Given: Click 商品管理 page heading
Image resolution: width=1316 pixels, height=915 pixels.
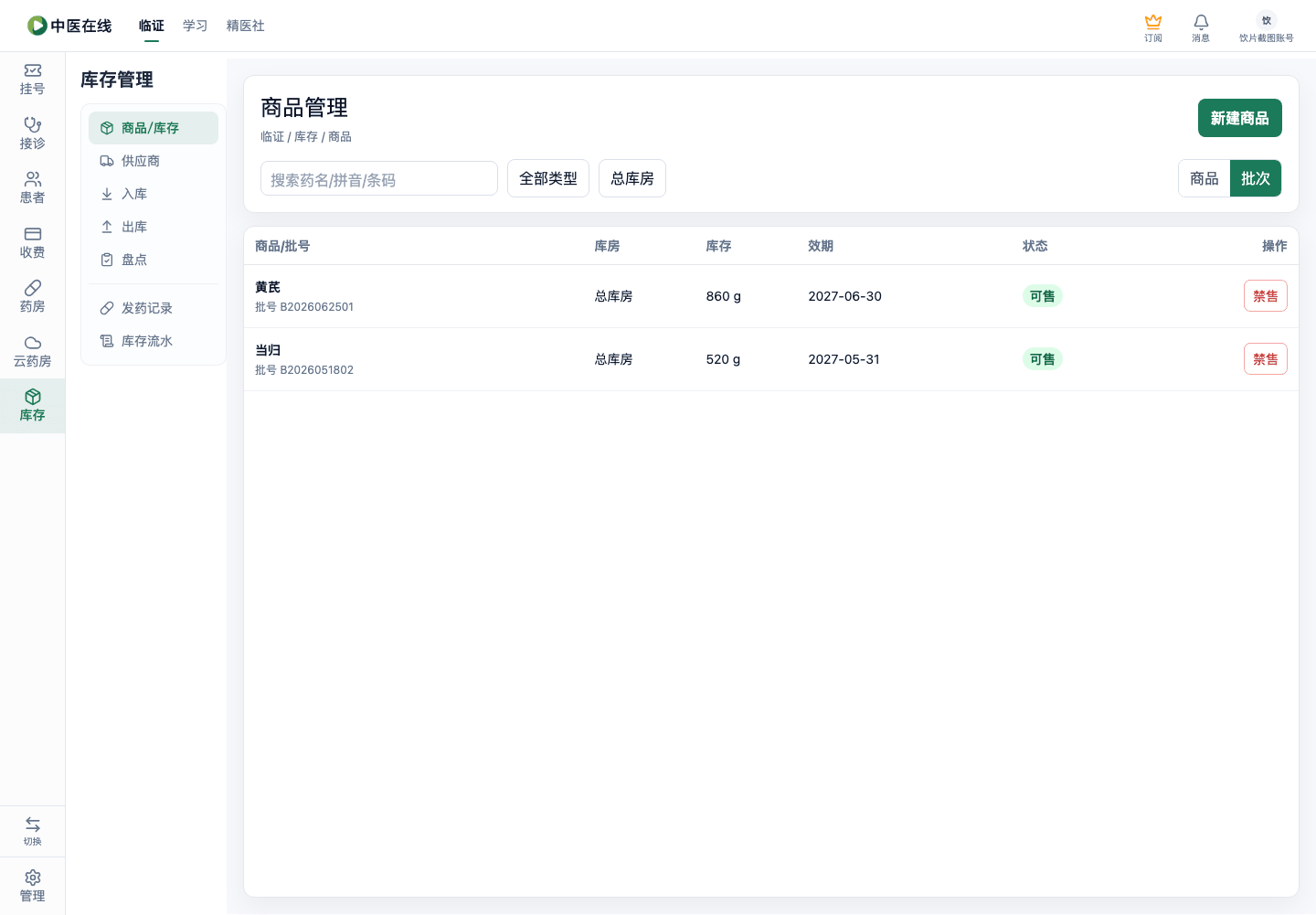Looking at the screenshot, I should [304, 108].
